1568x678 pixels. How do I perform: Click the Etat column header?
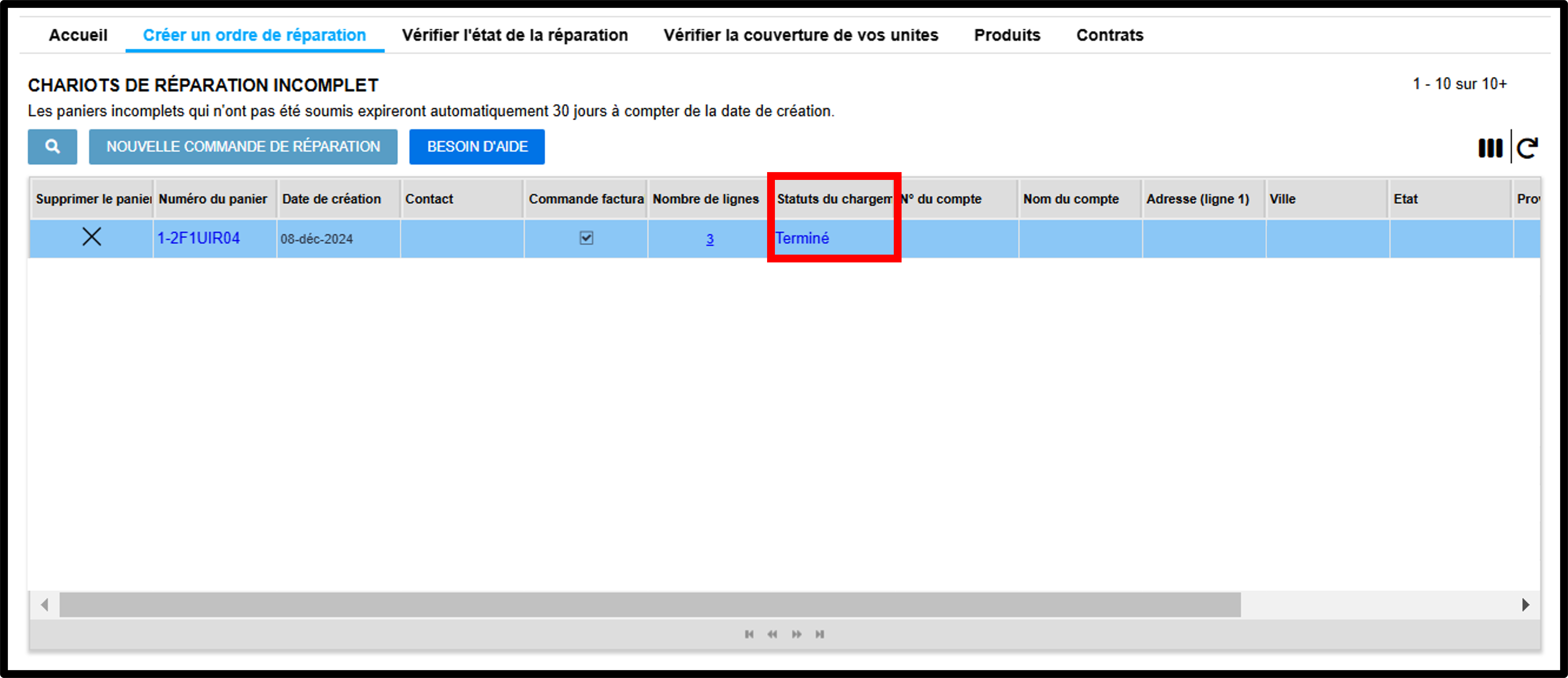click(x=1451, y=199)
